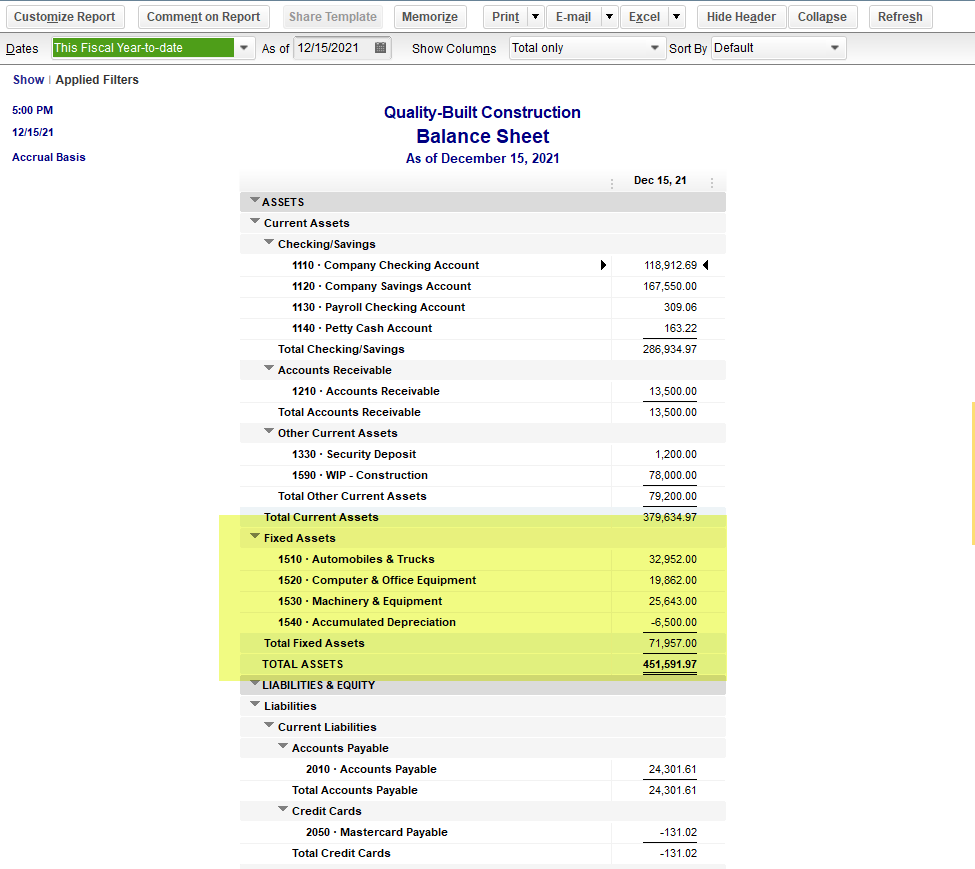Click the left-pointing arrow after 118,912.69

(x=706, y=265)
